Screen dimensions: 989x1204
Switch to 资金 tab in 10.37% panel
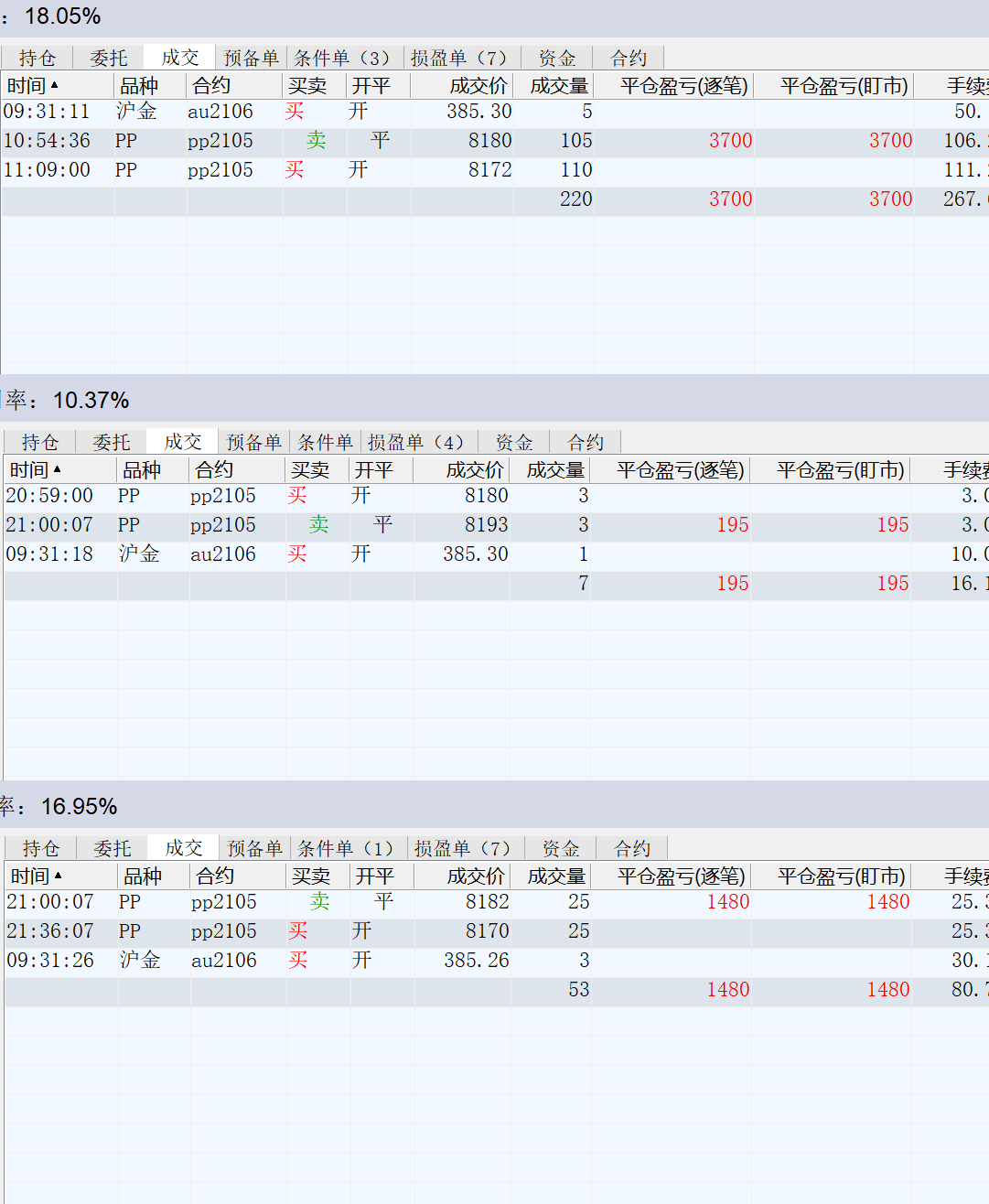pyautogui.click(x=514, y=443)
